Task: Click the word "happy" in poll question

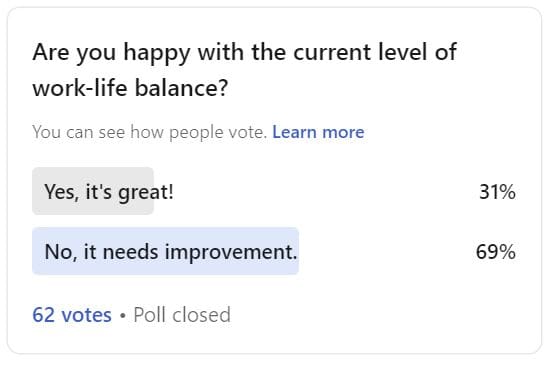Action: point(157,54)
